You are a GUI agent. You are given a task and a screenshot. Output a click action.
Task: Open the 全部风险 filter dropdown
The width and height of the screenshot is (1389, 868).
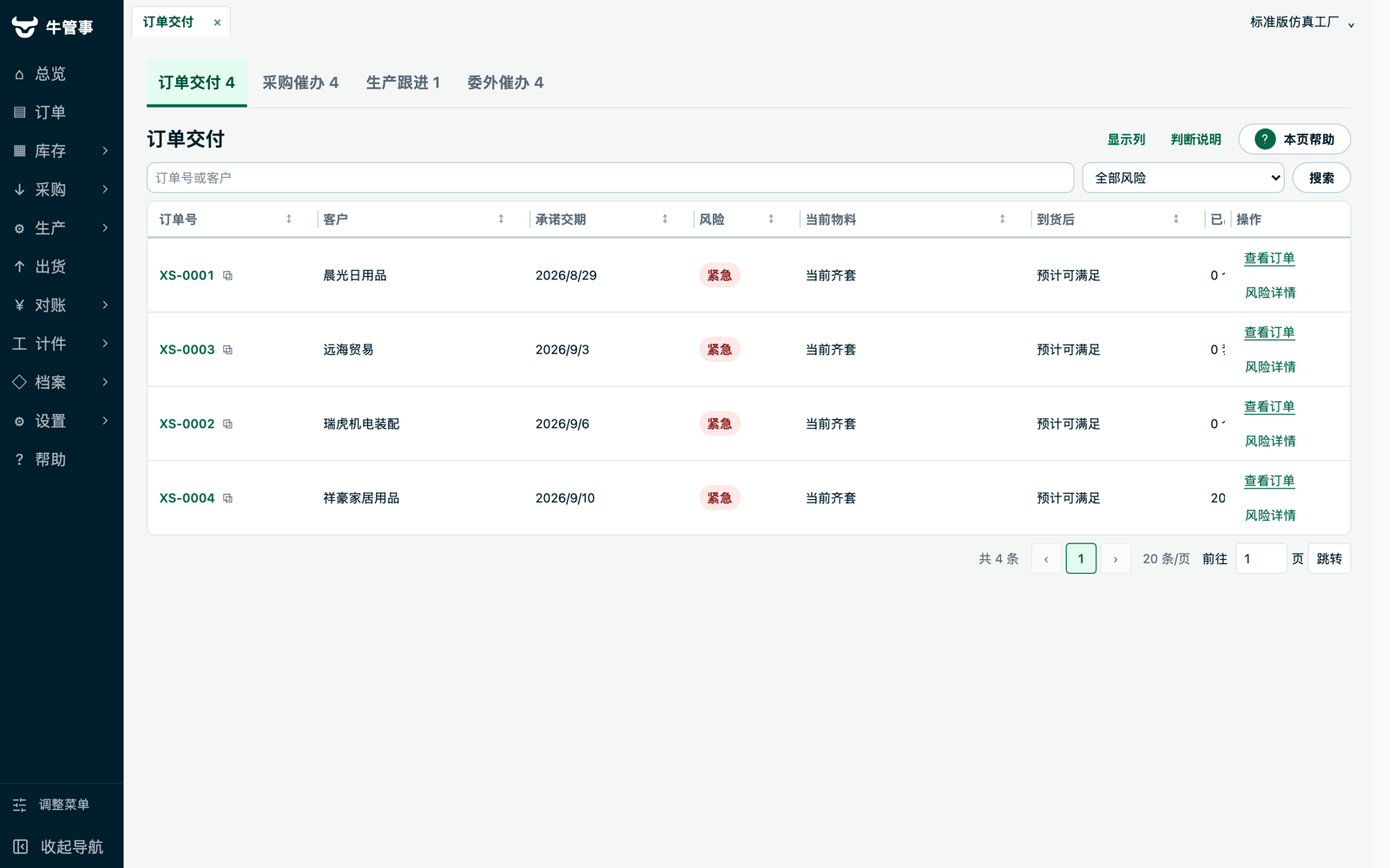click(1183, 178)
